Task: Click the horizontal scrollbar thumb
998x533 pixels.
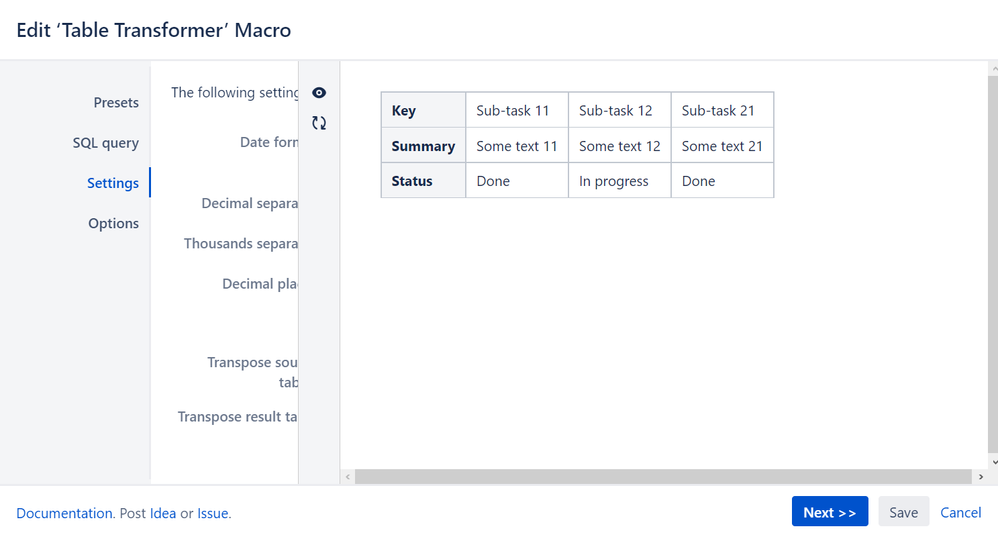Action: 662,477
